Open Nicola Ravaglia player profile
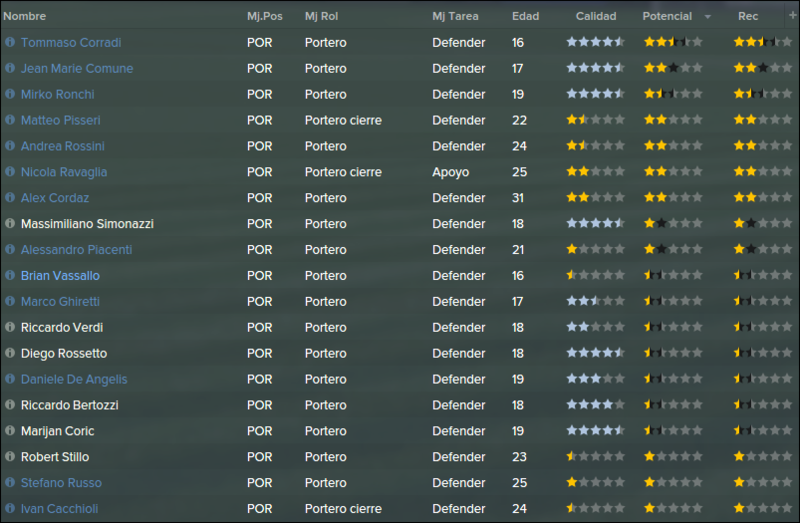The width and height of the screenshot is (800, 523). click(x=64, y=172)
